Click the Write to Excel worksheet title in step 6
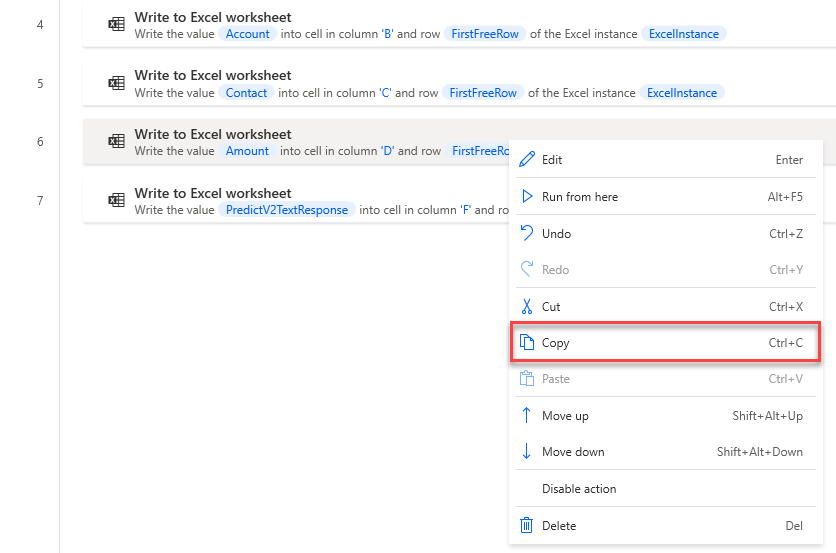836x553 pixels. point(213,134)
